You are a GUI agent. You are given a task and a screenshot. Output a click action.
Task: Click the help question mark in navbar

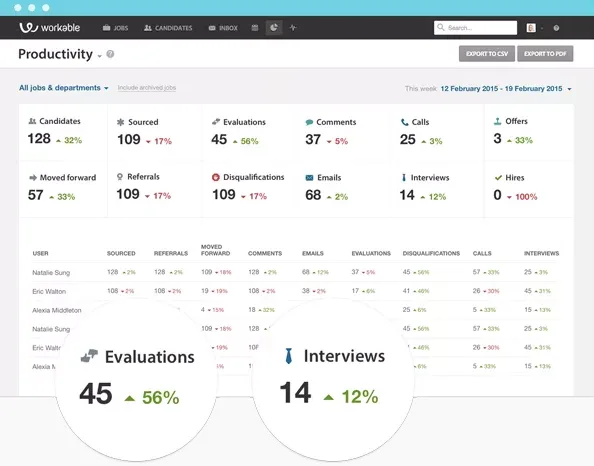[x=556, y=28]
